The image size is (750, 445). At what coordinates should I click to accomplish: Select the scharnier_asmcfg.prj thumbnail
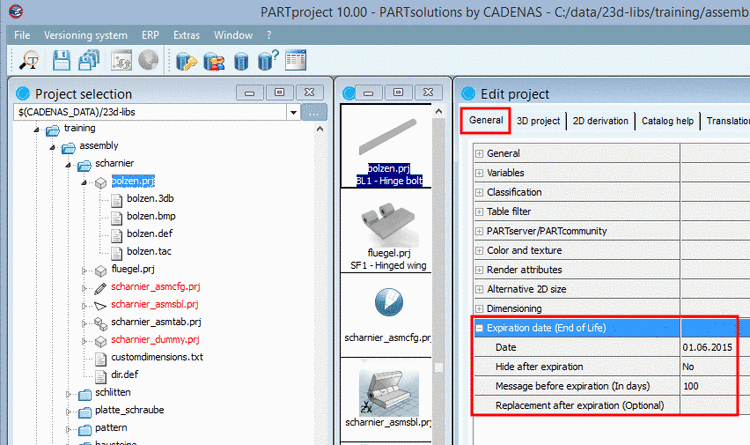coord(388,315)
